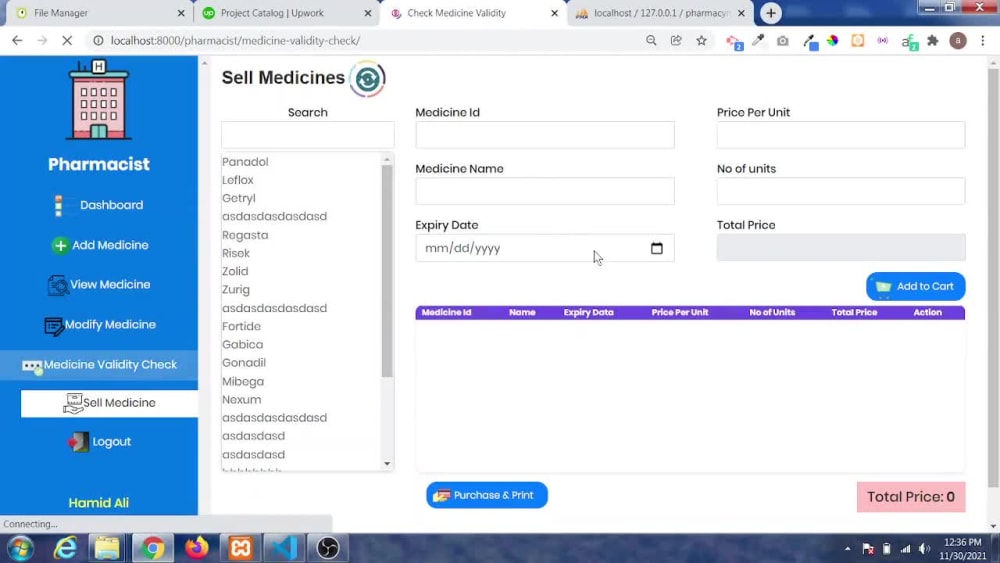
Task: Click Medicine Id column header
Action: pos(446,312)
